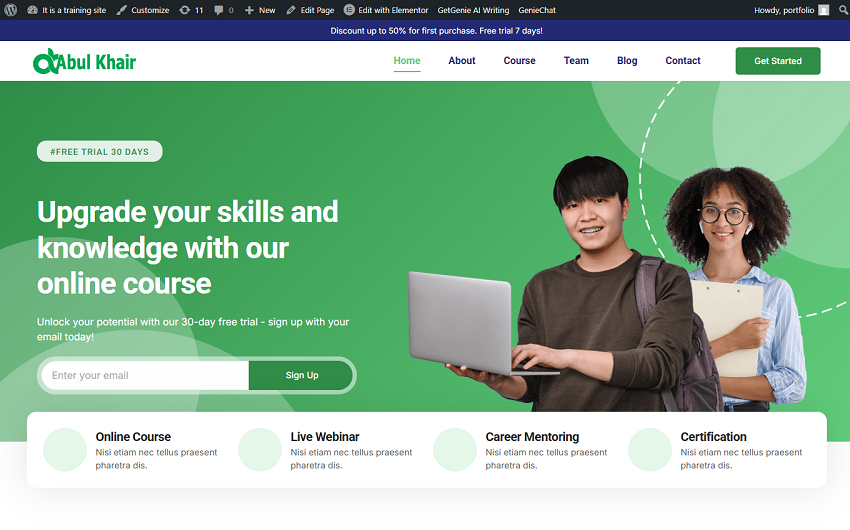Click the Certification circle icon
Screen dimensions: 850x530
click(x=649, y=449)
